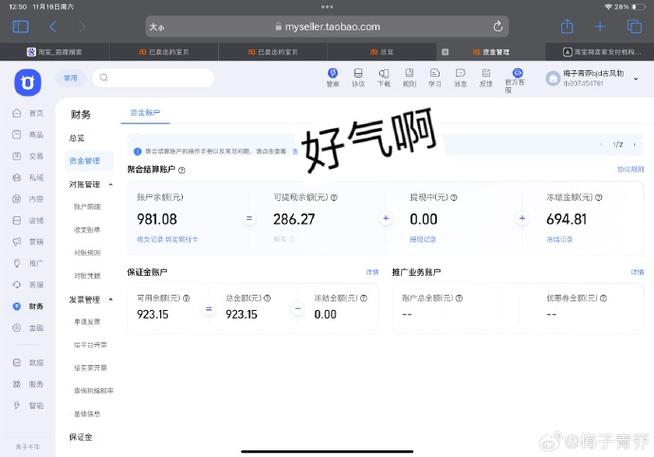This screenshot has width=654, height=457.
Task: Open a new tab with the plus icon
Action: [600, 27]
